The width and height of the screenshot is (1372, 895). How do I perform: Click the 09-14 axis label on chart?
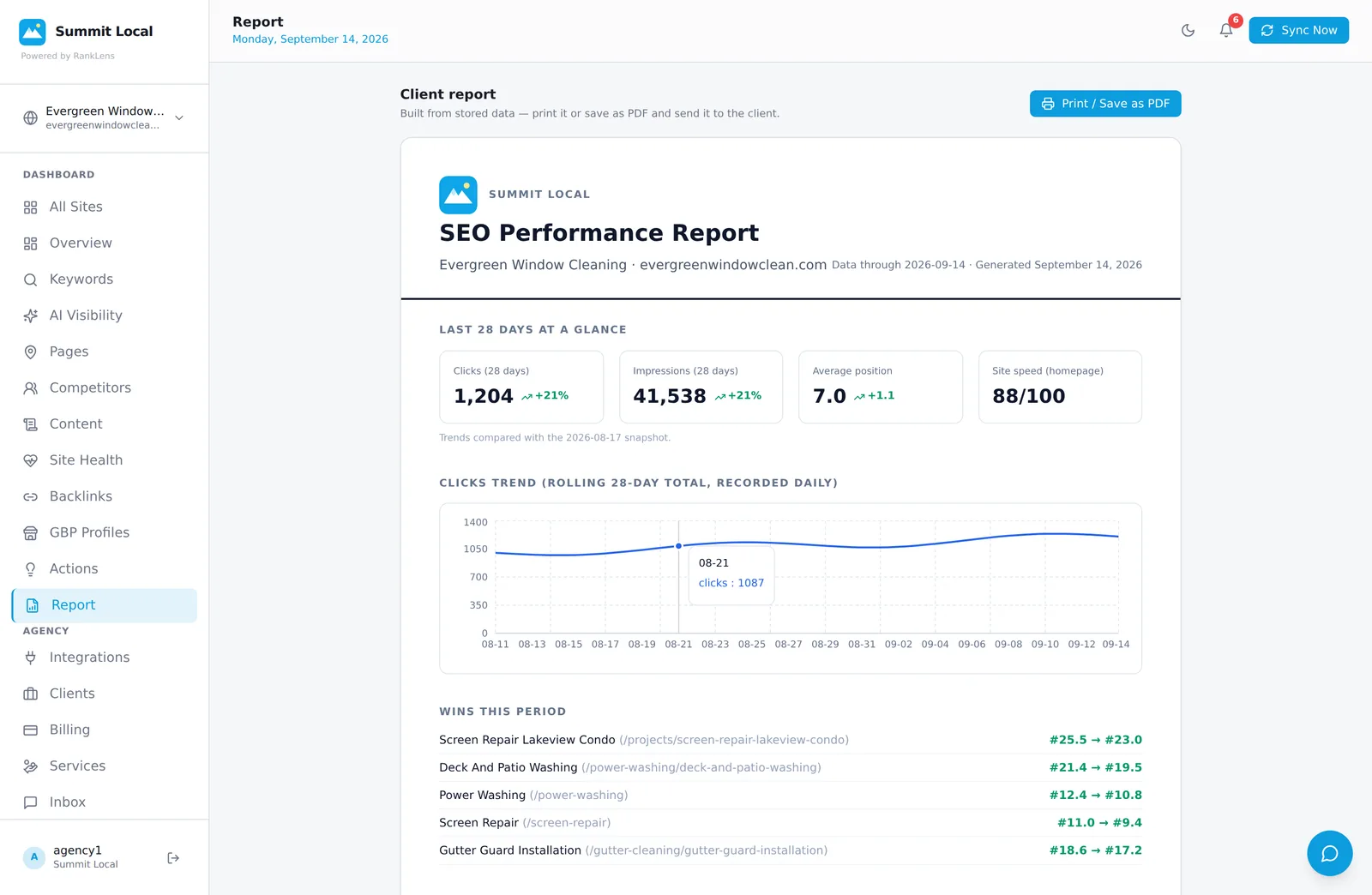click(1116, 645)
